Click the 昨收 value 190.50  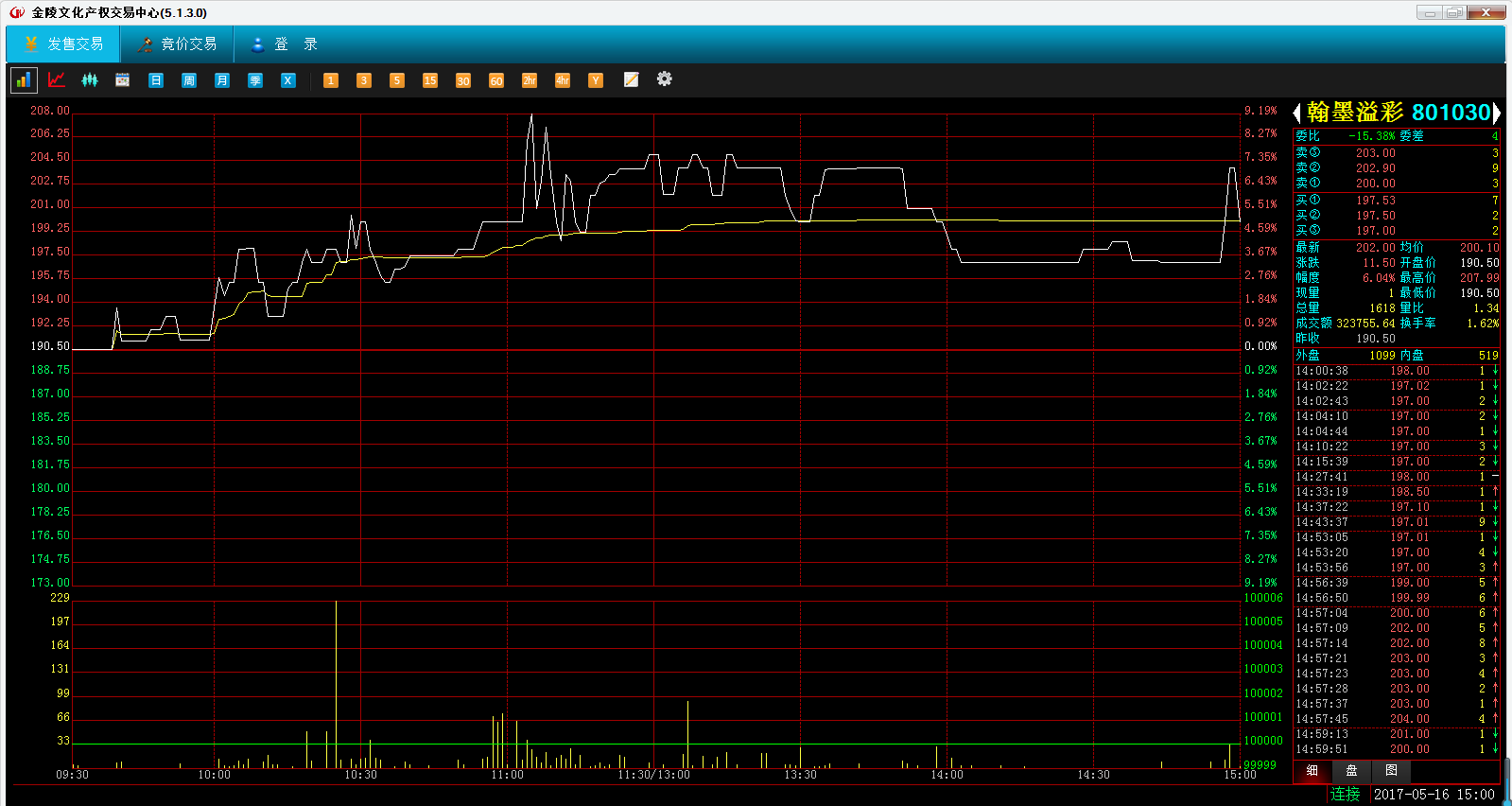click(x=1376, y=339)
